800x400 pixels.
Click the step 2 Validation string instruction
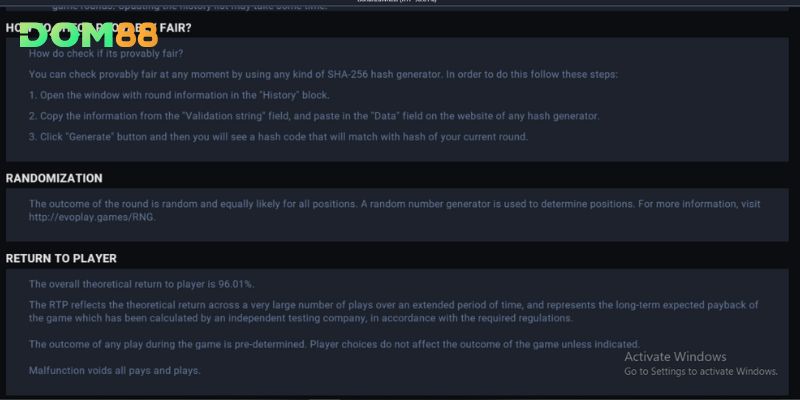(314, 116)
